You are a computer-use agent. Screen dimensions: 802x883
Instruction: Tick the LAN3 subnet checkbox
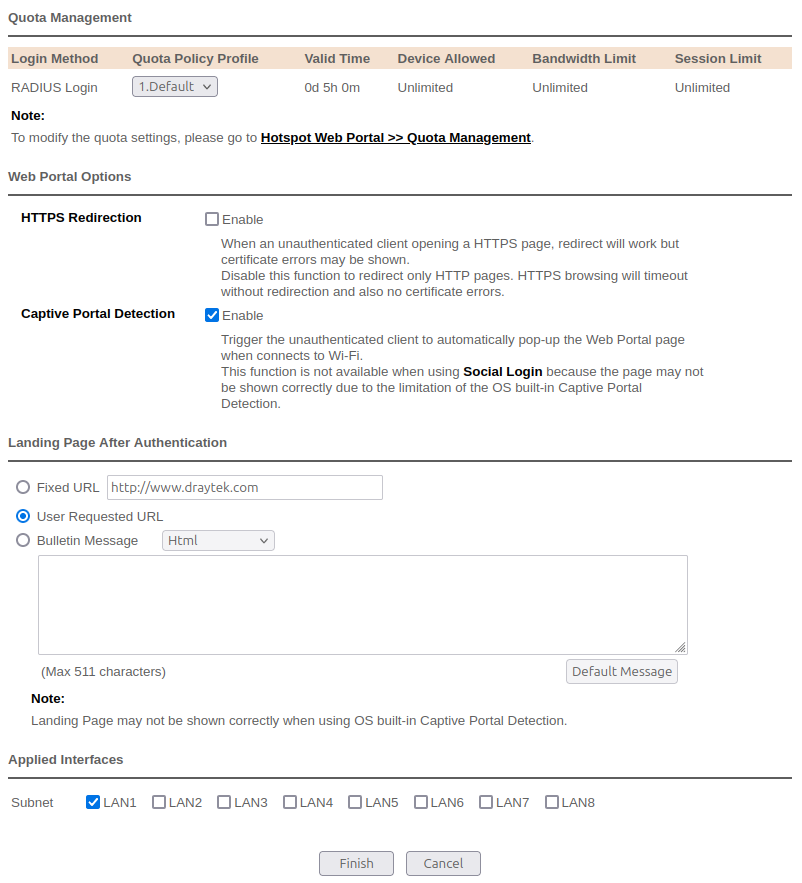pyautogui.click(x=224, y=802)
